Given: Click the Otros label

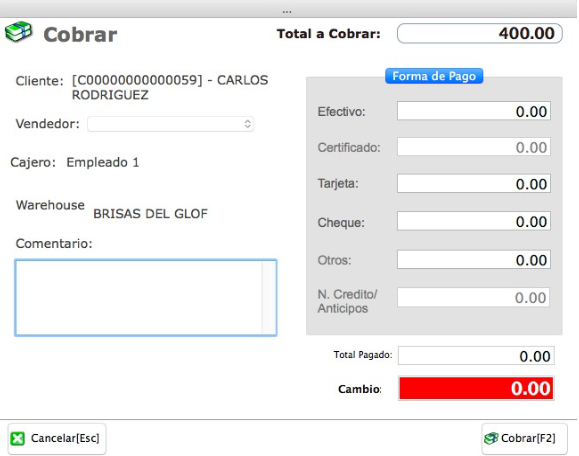Looking at the screenshot, I should [x=335, y=260].
